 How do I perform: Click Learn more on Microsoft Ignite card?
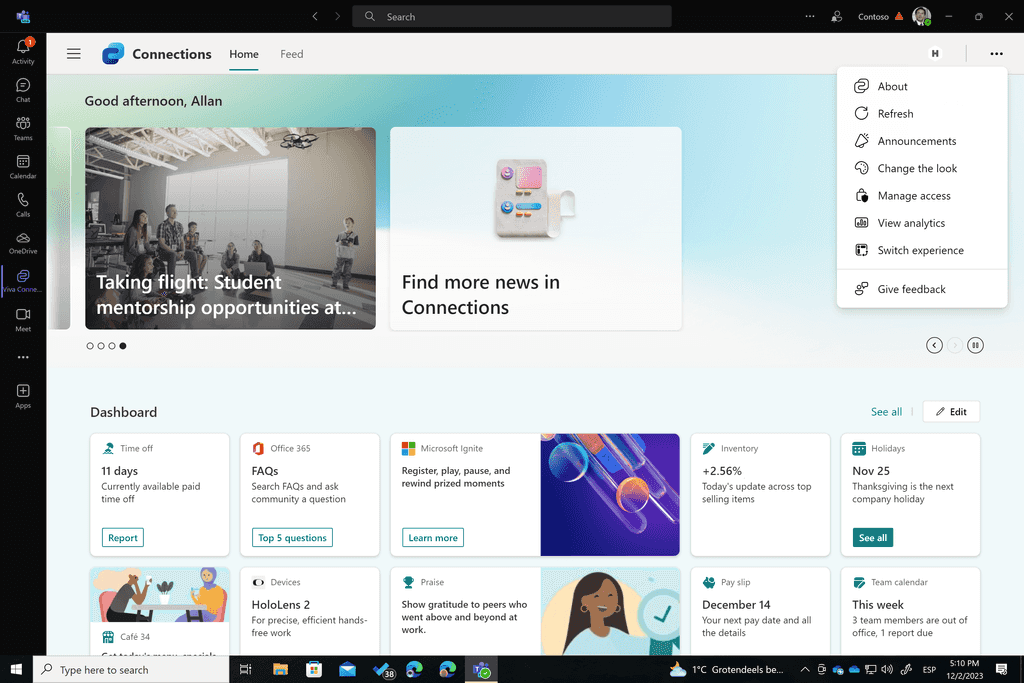tap(433, 537)
